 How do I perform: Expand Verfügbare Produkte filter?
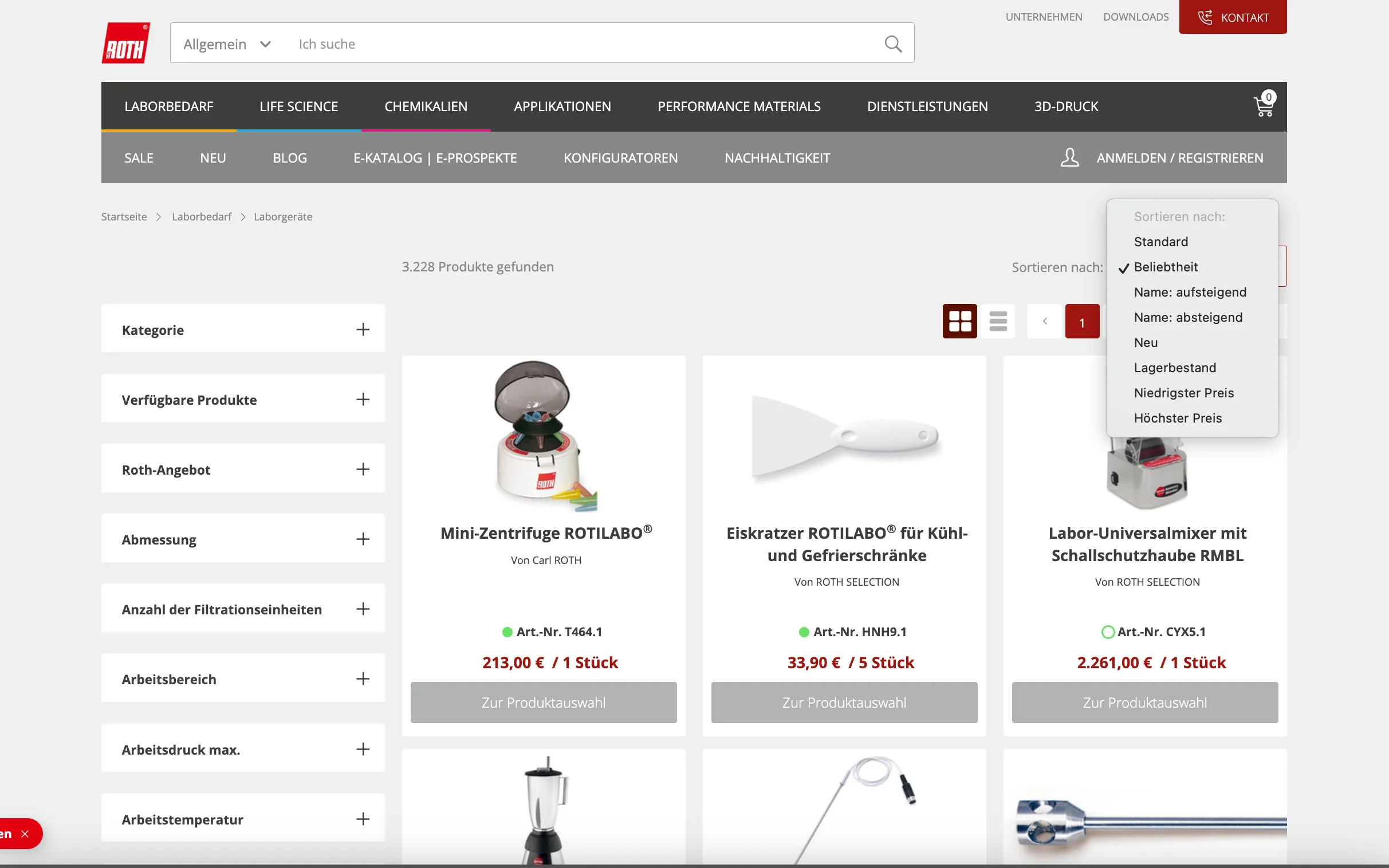[x=363, y=400]
